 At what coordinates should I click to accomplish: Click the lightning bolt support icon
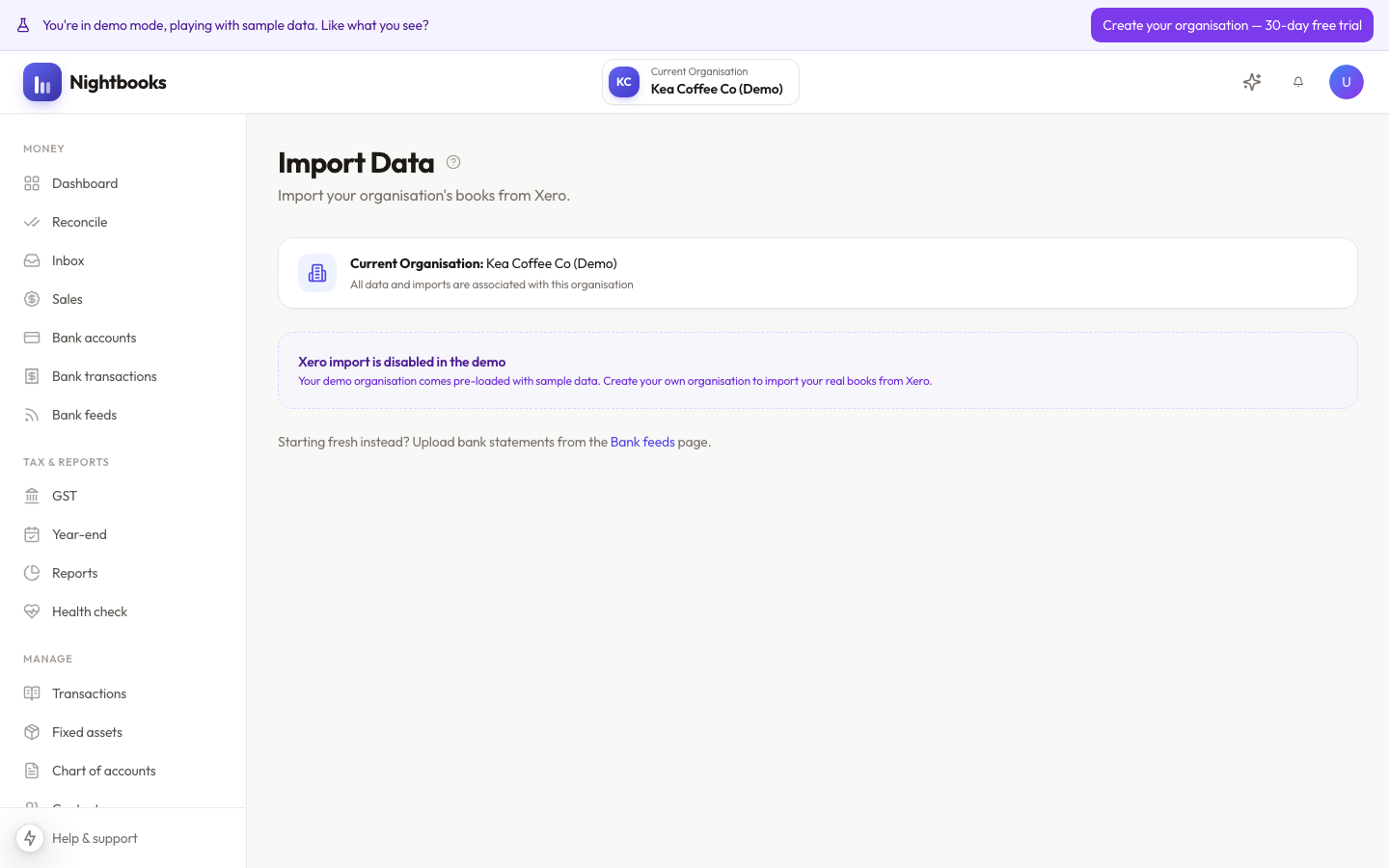pyautogui.click(x=30, y=838)
